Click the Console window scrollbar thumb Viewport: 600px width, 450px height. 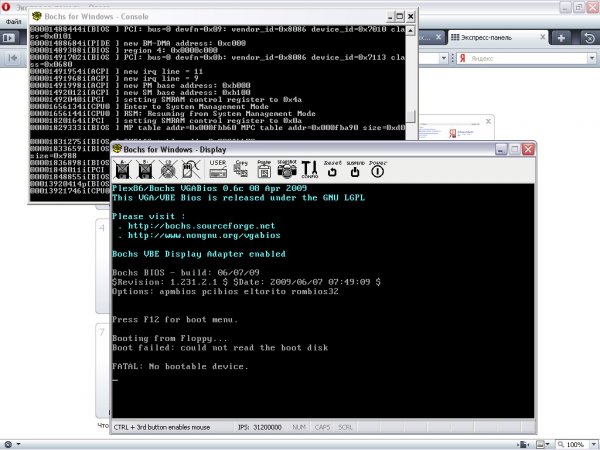tap(410, 116)
